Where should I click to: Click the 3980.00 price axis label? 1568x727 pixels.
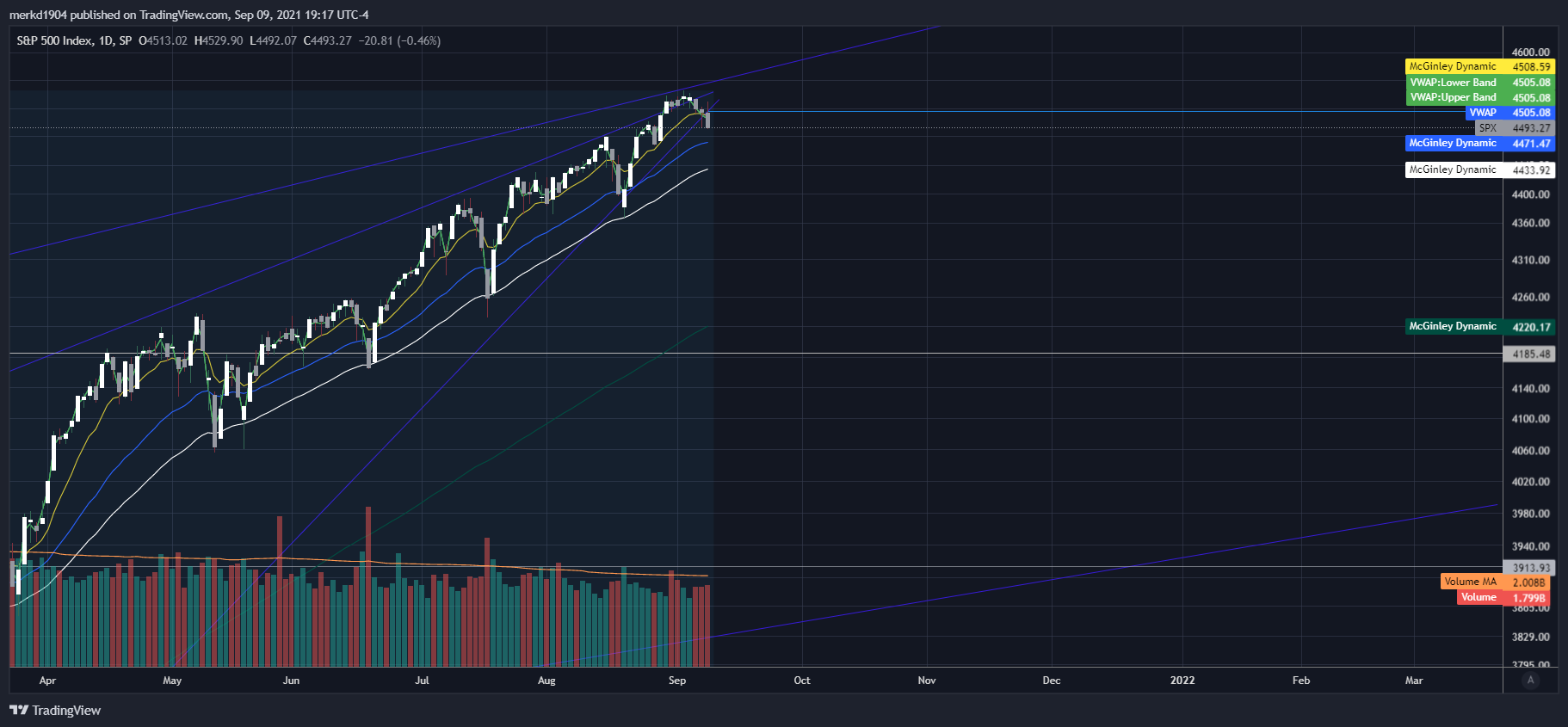pos(1531,514)
